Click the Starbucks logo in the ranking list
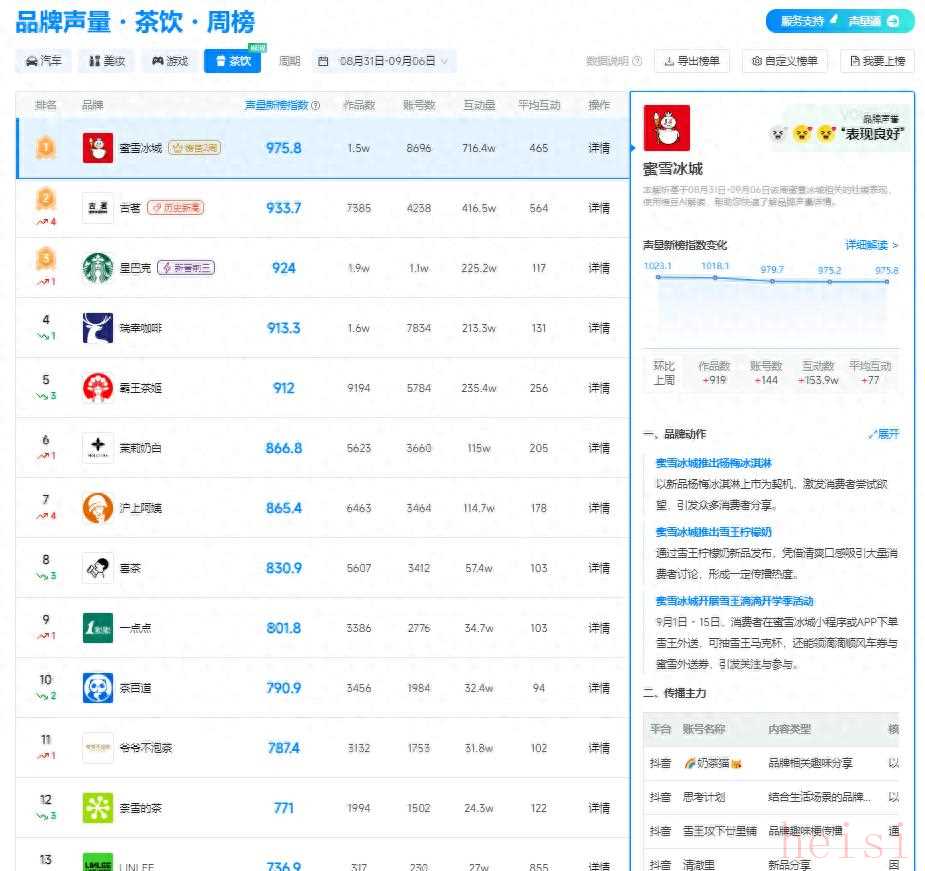Image resolution: width=925 pixels, height=871 pixels. point(97,268)
